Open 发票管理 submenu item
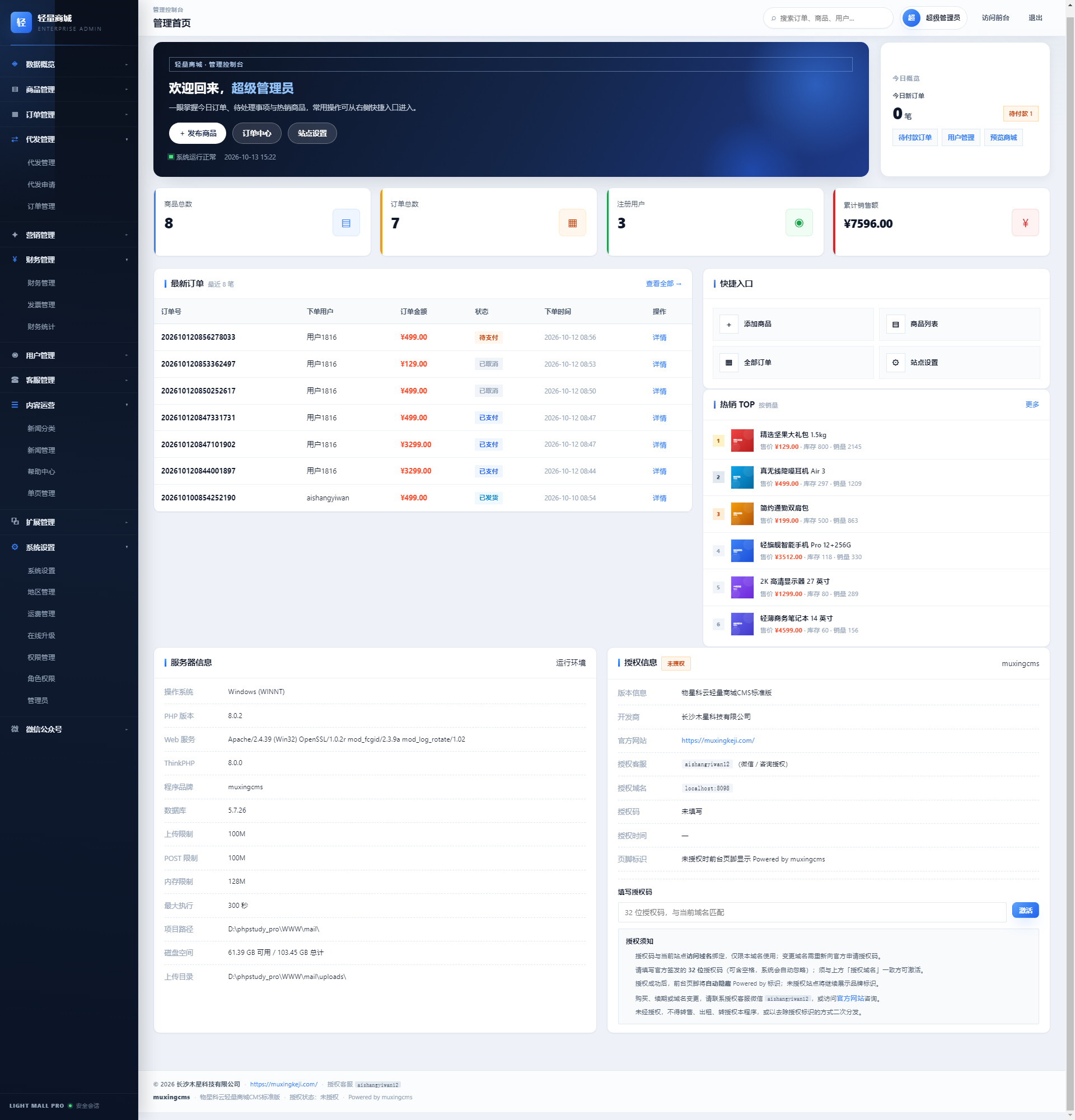This screenshot has width=1075, height=1120. coord(41,305)
